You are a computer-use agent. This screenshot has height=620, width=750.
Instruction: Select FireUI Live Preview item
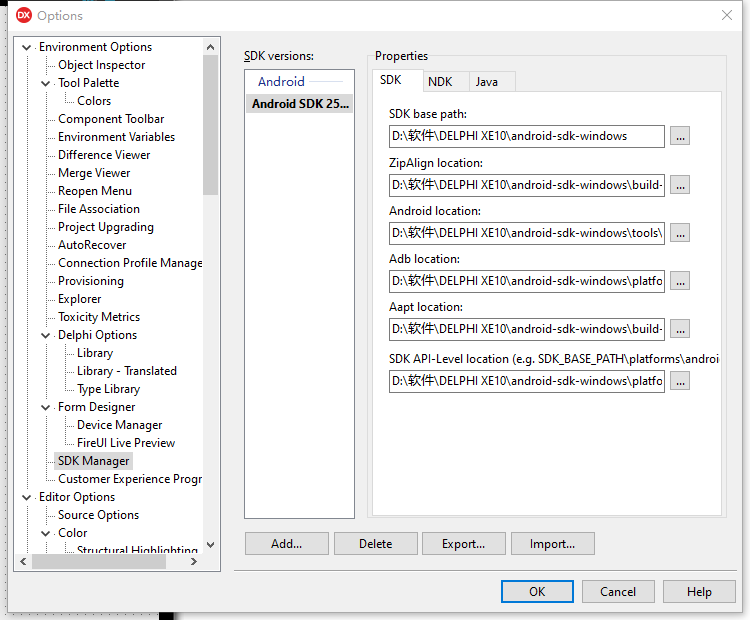[x=126, y=443]
